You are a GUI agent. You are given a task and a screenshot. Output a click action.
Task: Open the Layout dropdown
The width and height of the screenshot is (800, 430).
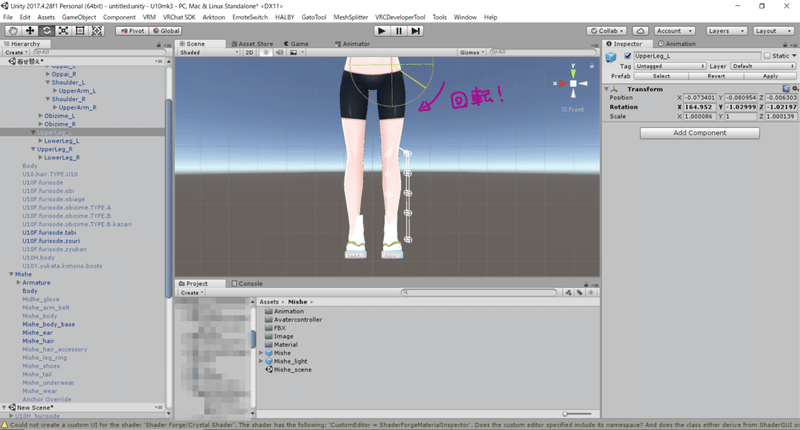pos(772,31)
